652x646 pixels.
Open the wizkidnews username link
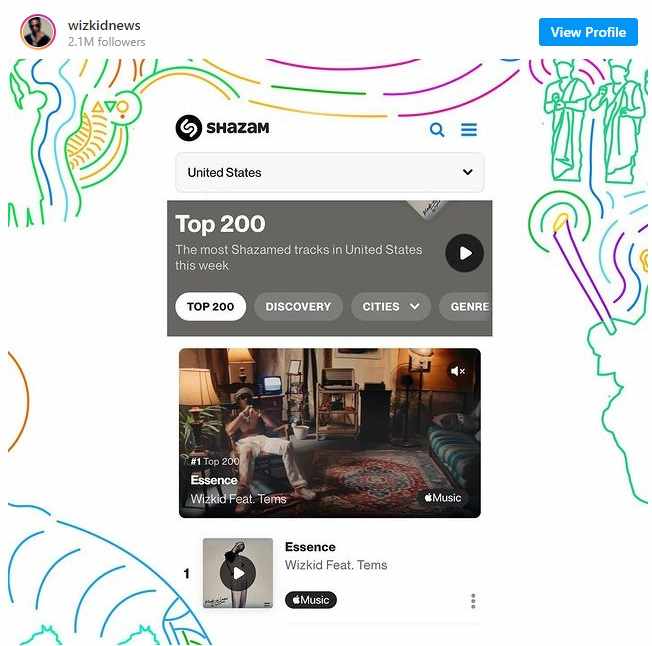click(104, 25)
